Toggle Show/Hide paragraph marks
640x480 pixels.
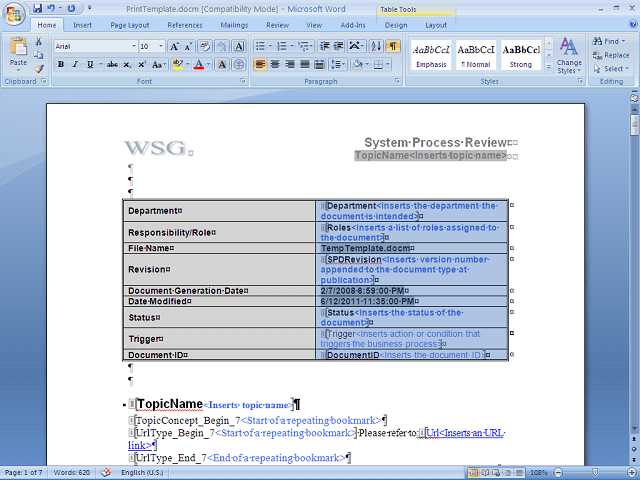[393, 47]
